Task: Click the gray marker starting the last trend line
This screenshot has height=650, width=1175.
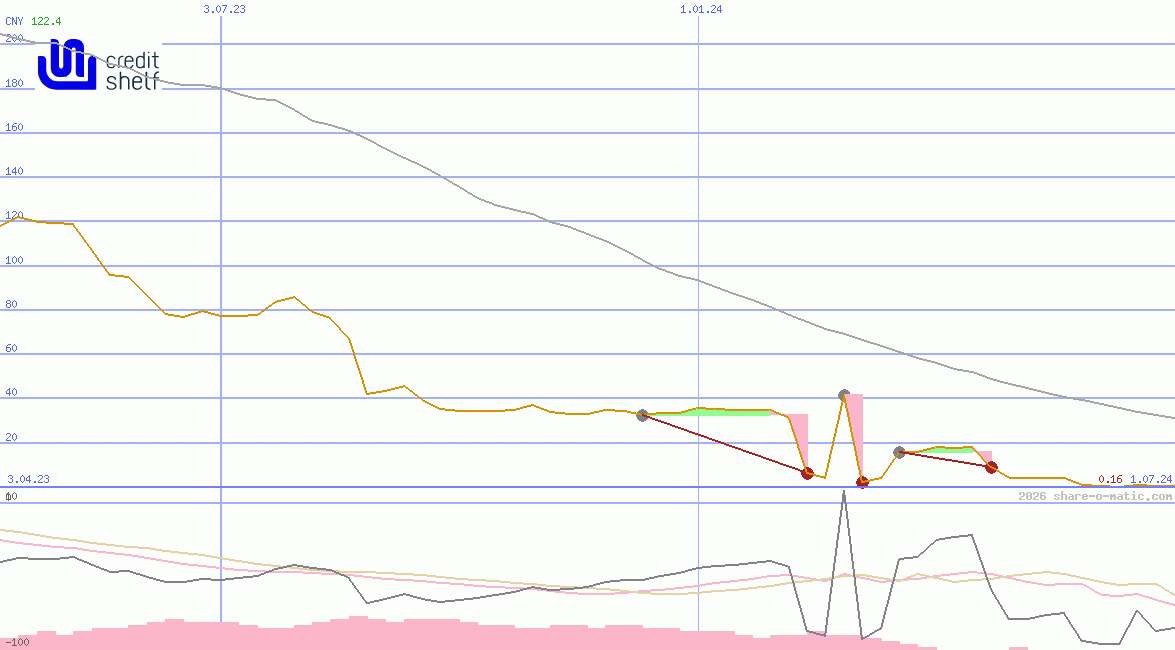Action: [899, 453]
